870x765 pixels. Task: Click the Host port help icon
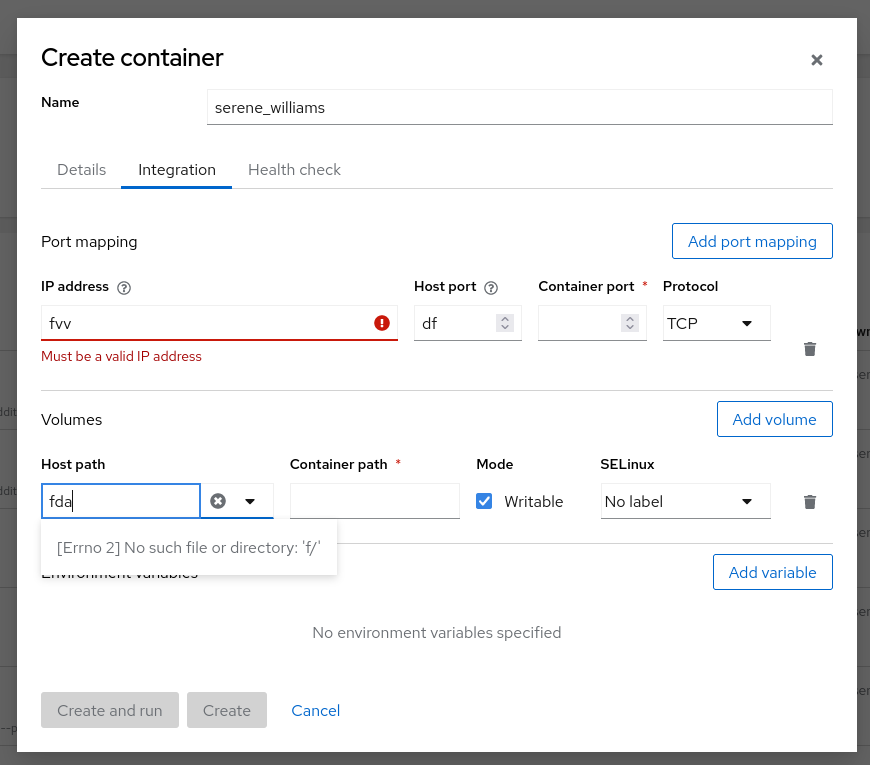(490, 287)
